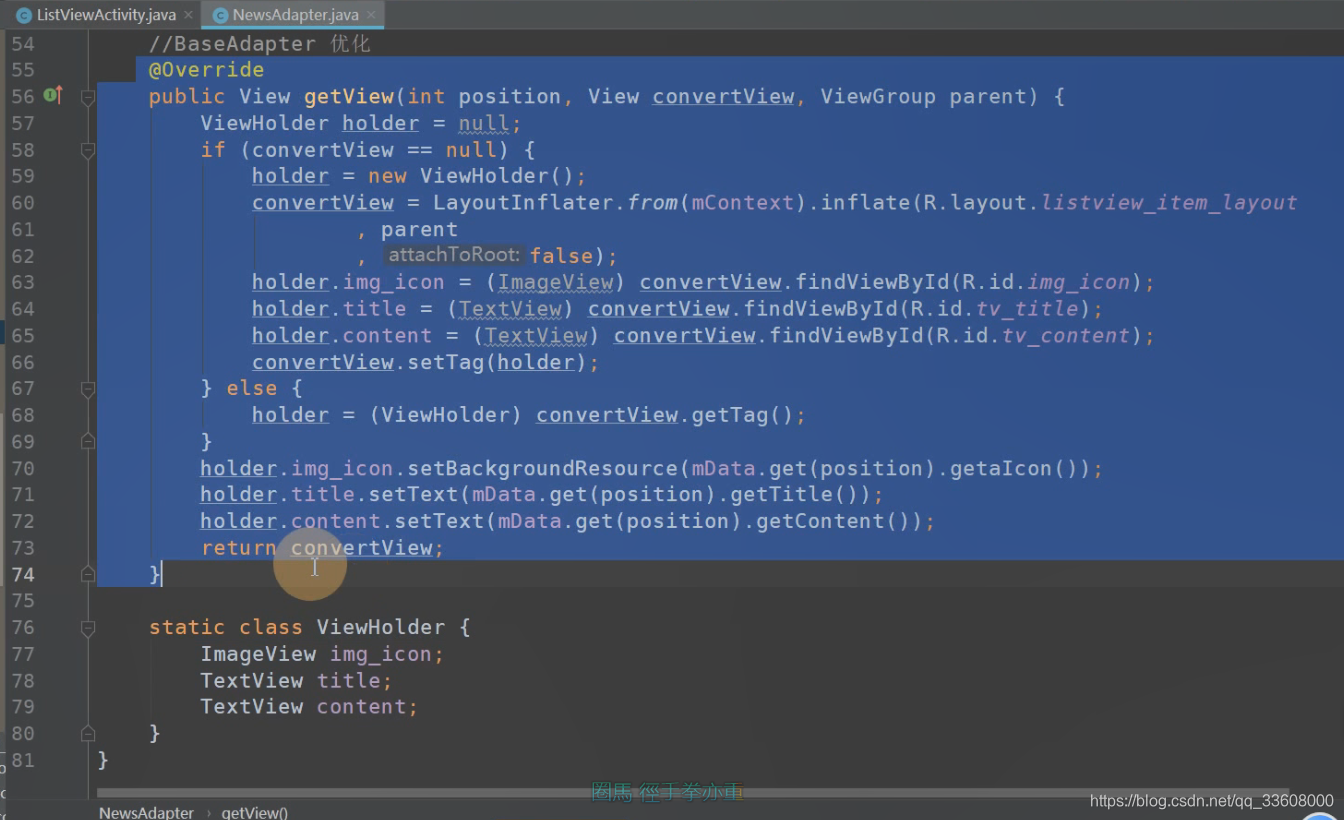Click the attachToRoot: parameter hint

point(455,256)
